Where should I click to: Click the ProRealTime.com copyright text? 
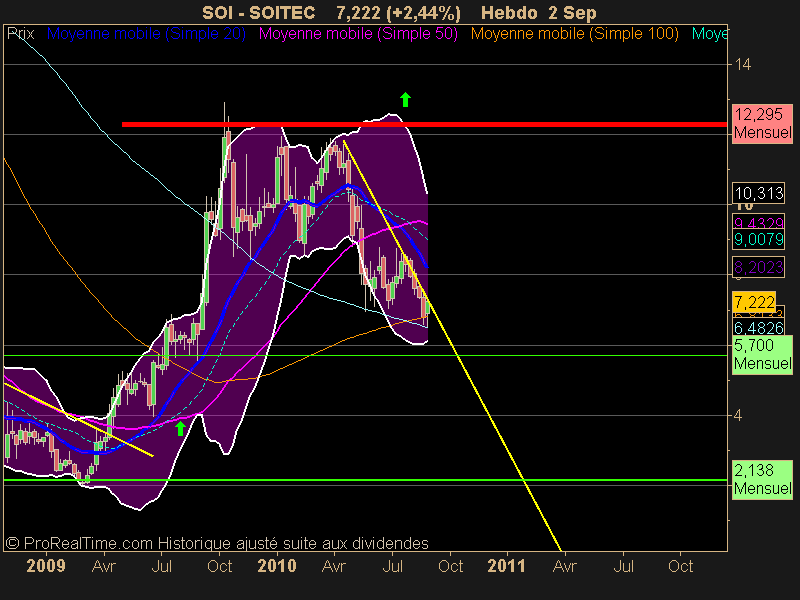coord(217,543)
